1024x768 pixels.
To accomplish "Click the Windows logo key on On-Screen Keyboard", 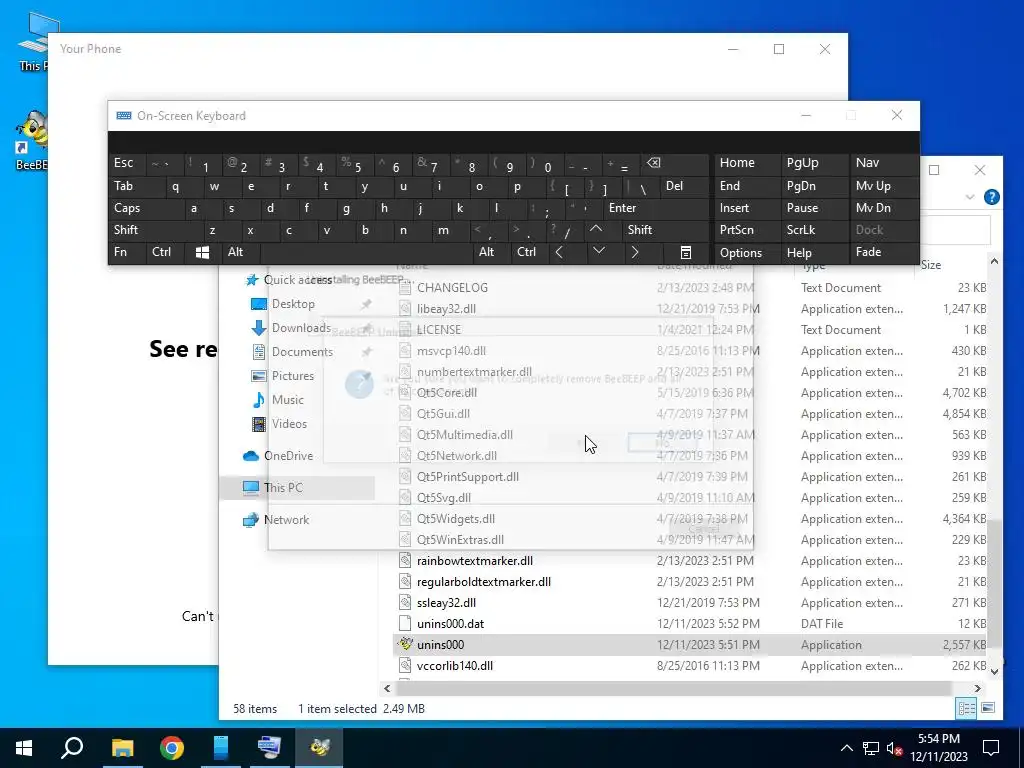I will point(202,253).
